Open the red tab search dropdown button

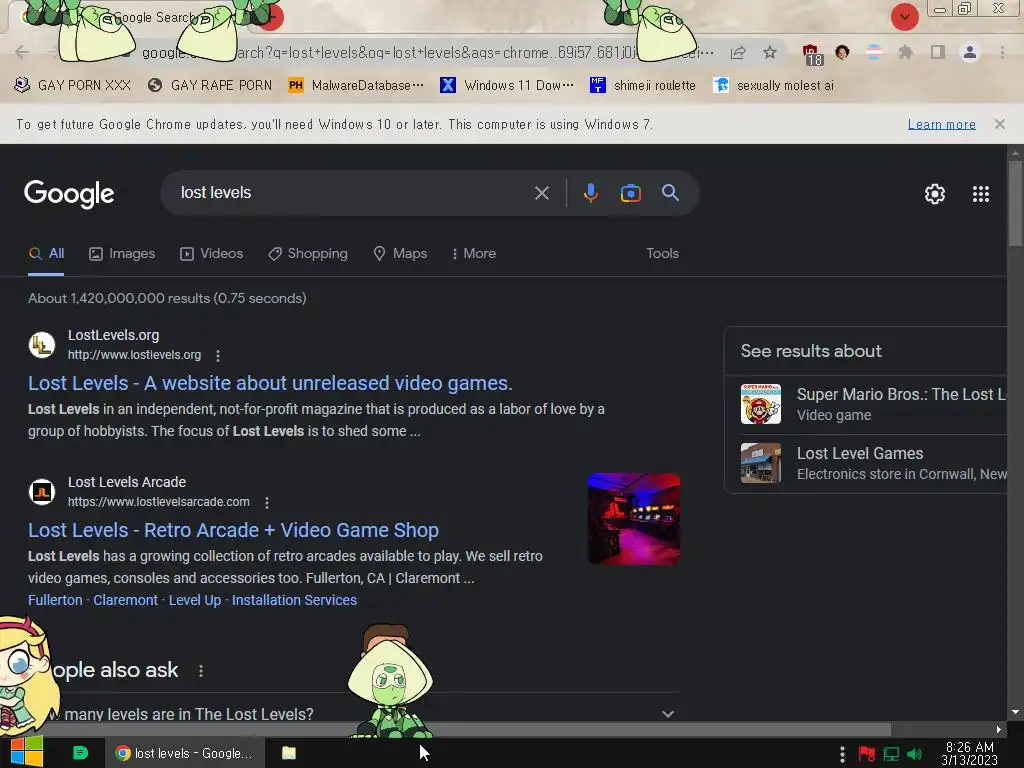[x=904, y=17]
